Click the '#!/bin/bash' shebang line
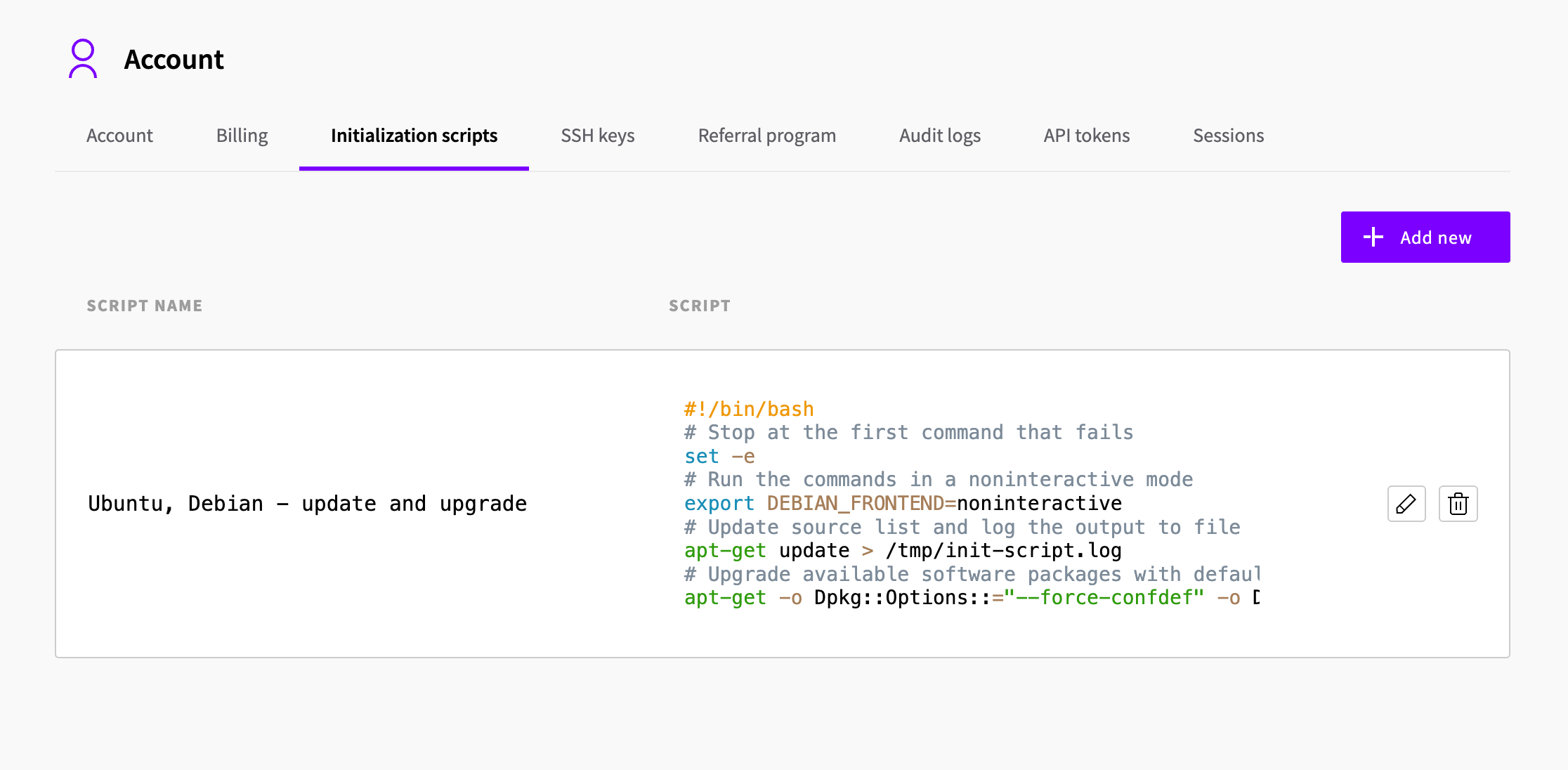 749,409
